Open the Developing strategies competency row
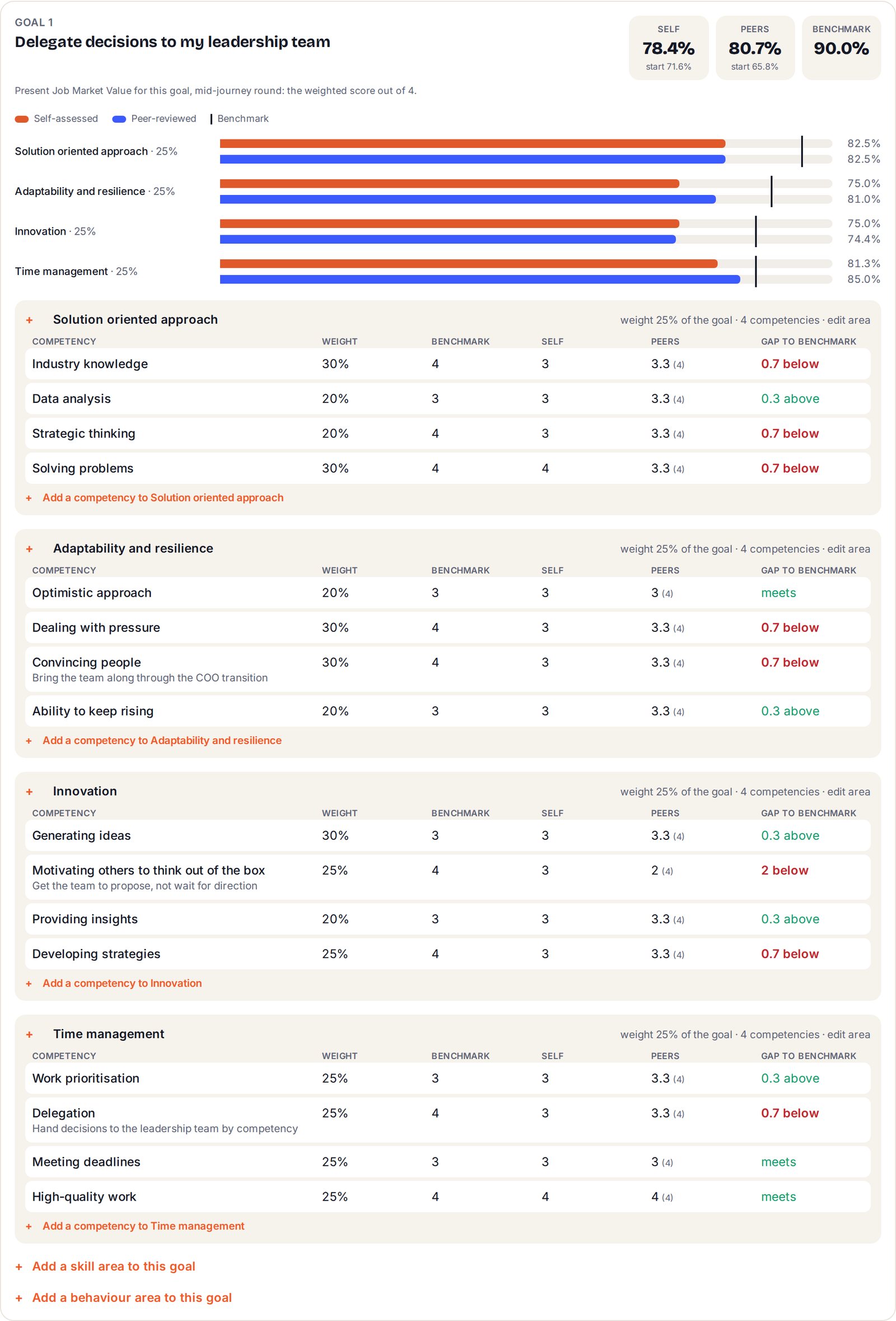The width and height of the screenshot is (896, 1321). [447, 953]
